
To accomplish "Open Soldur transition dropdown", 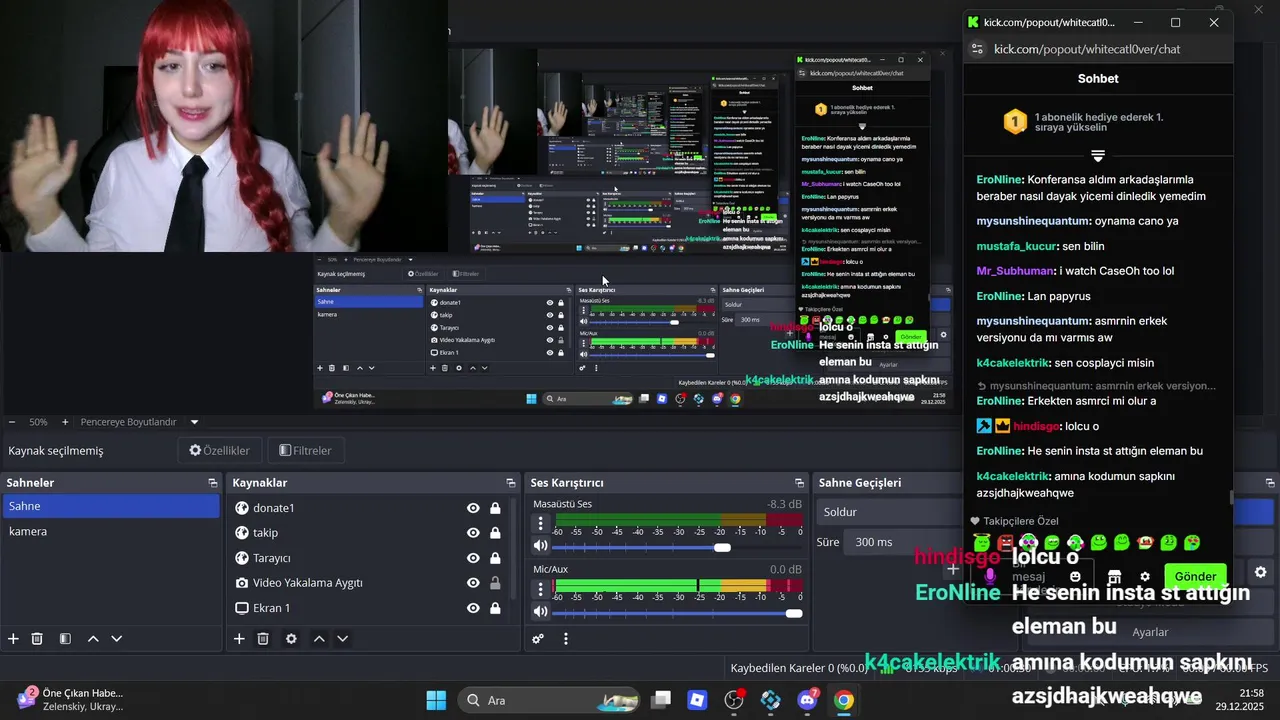I will tap(888, 512).
